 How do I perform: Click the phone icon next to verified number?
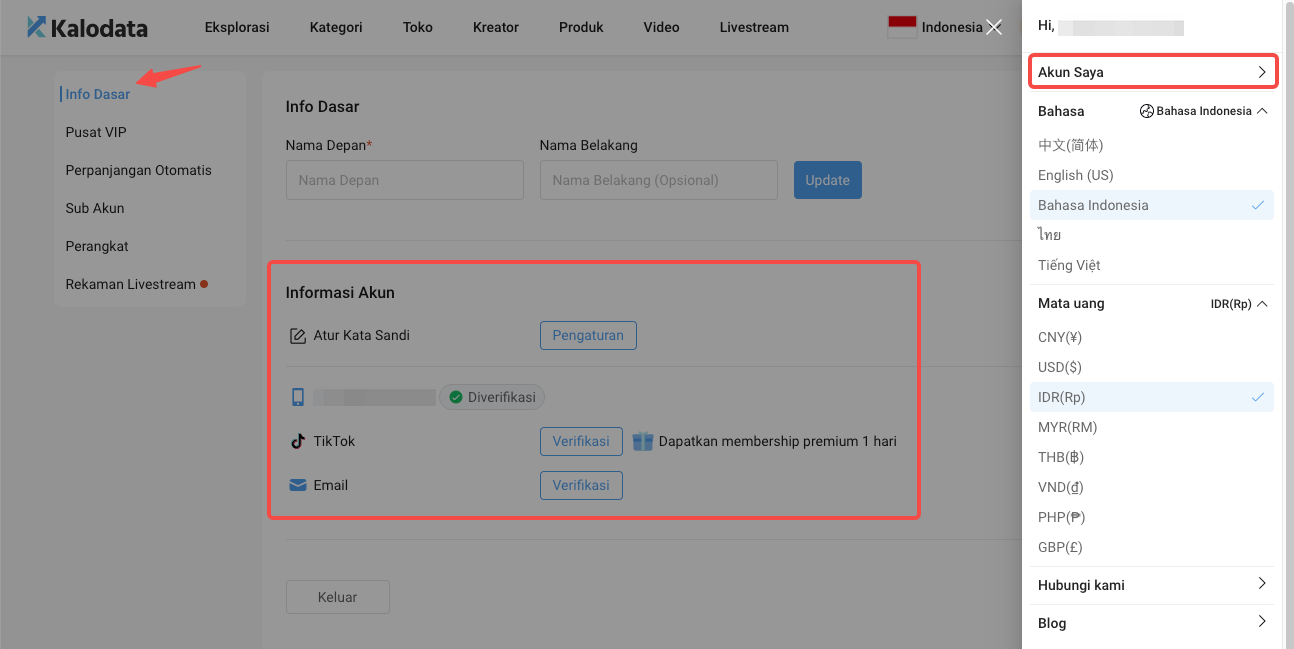(297, 396)
